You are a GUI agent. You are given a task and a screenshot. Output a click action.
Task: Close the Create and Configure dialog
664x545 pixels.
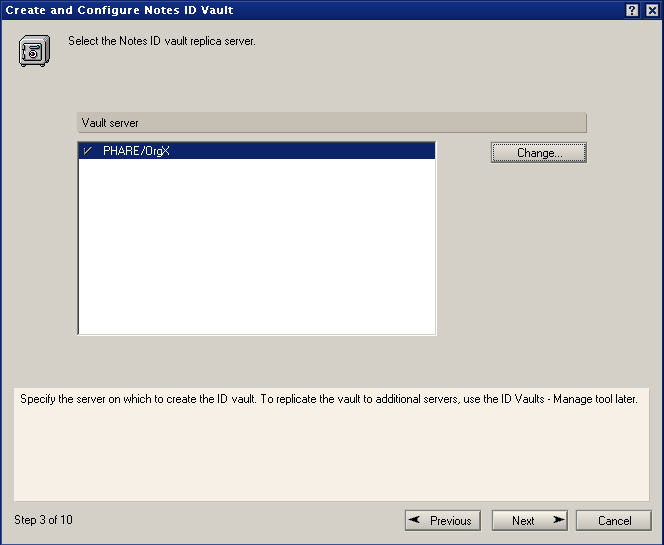click(x=652, y=10)
